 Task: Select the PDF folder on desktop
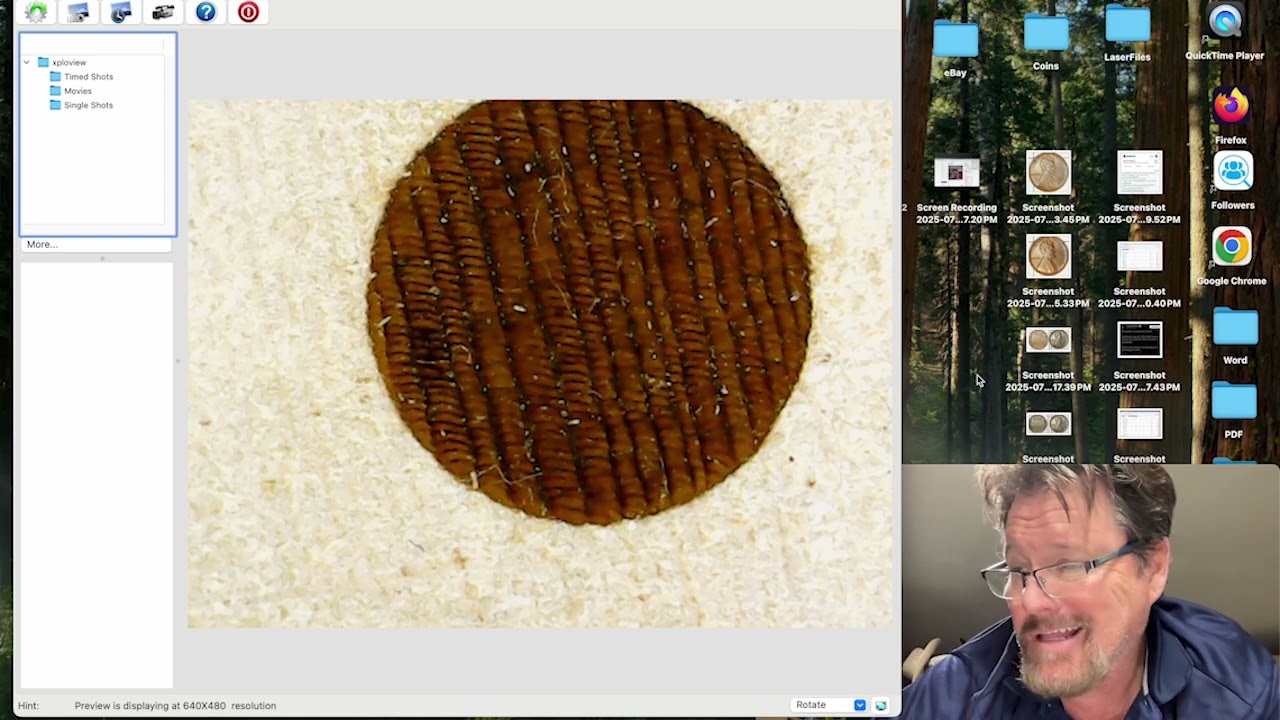click(1234, 411)
